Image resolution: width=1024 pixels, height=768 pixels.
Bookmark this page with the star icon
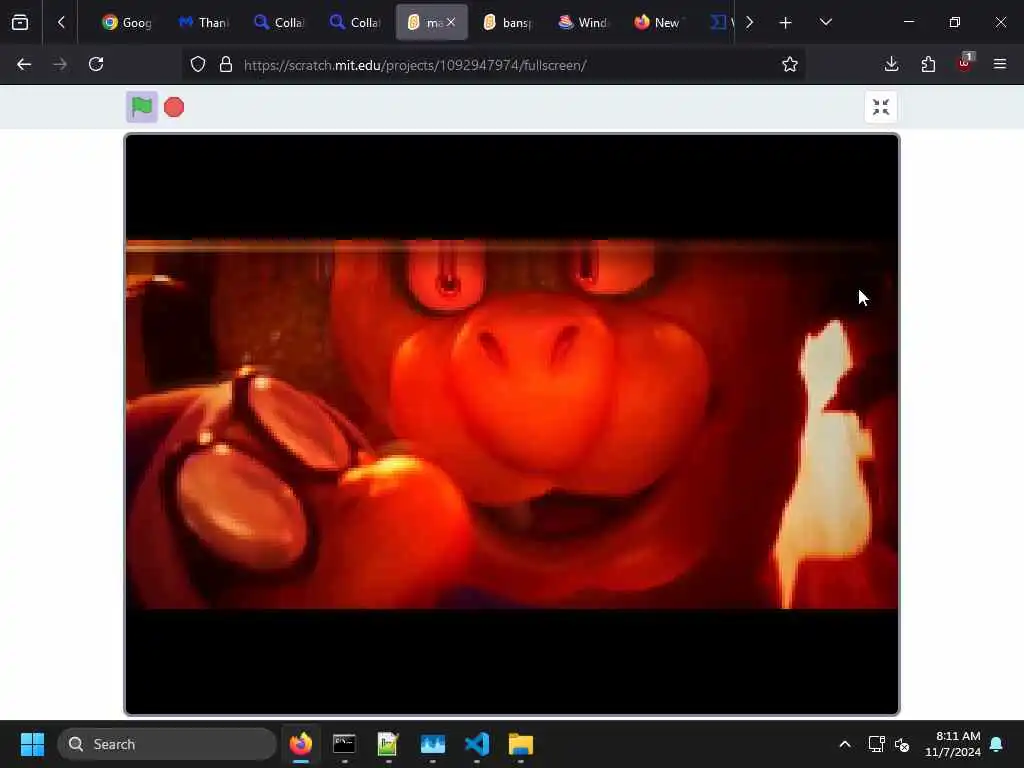point(790,65)
